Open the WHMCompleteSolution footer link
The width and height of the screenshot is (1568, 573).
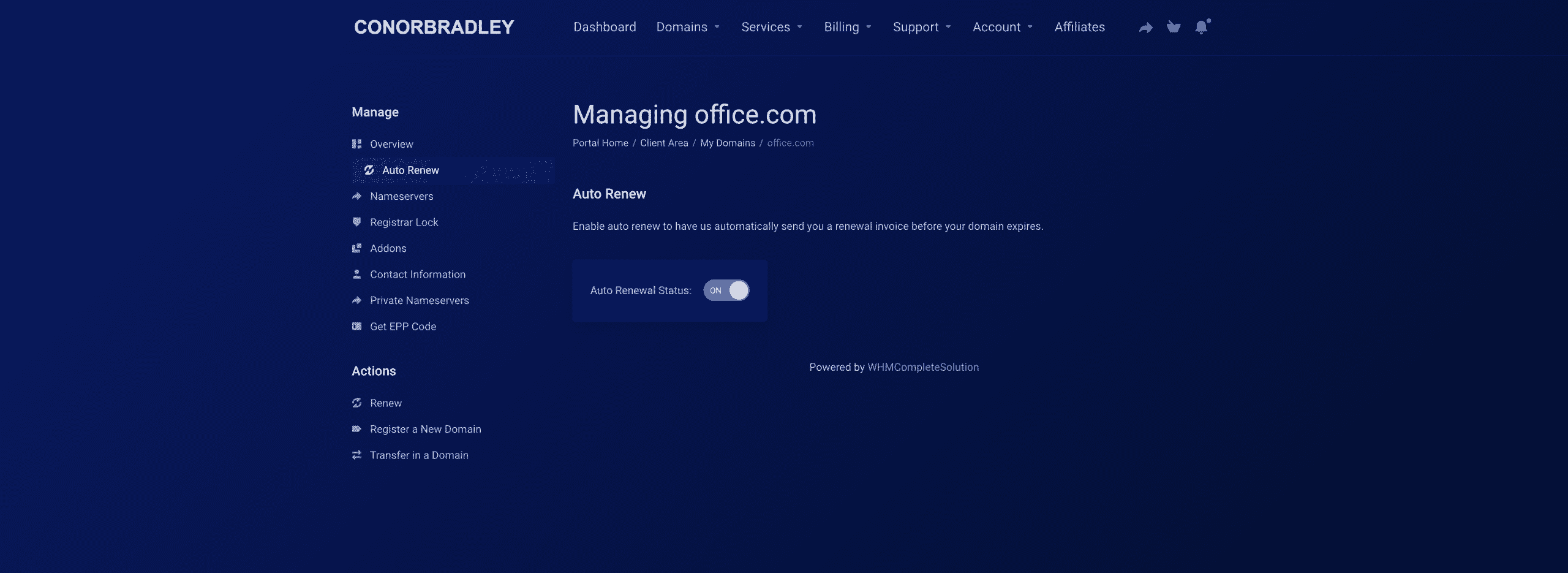coord(923,367)
